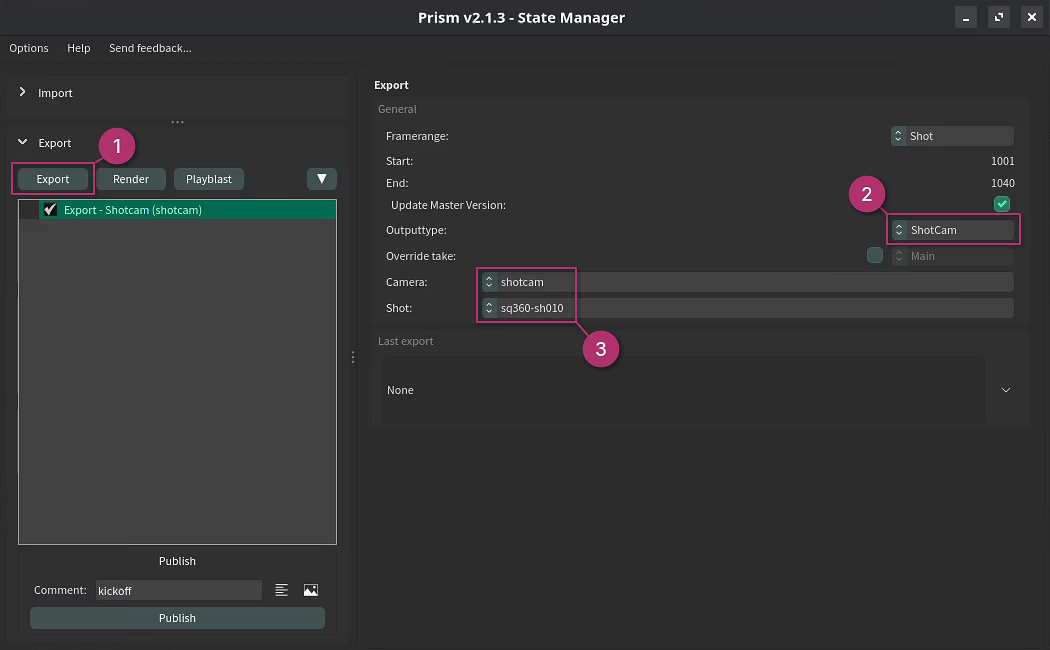Enable the Override take checkbox
The height and width of the screenshot is (650, 1050).
click(875, 255)
